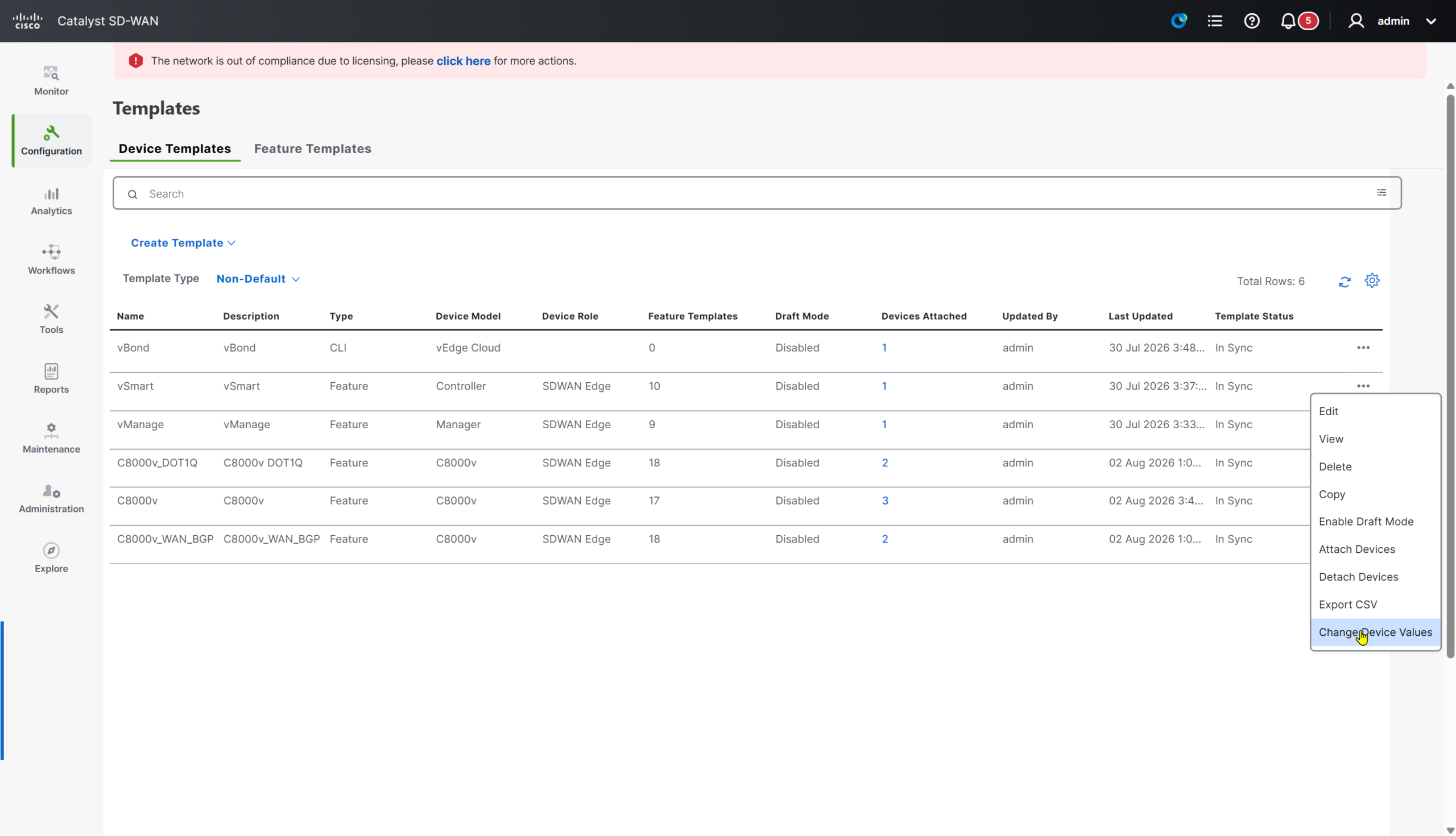Refresh the templates table
Screen dimensions: 1456x836
click(1345, 282)
